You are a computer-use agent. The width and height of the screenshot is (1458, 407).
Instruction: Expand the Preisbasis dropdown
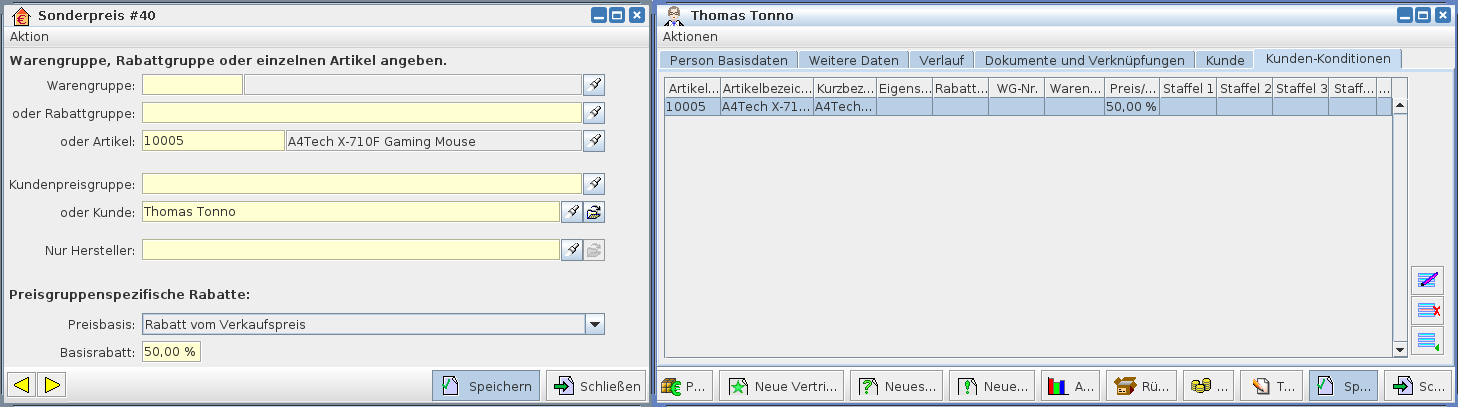(x=594, y=324)
